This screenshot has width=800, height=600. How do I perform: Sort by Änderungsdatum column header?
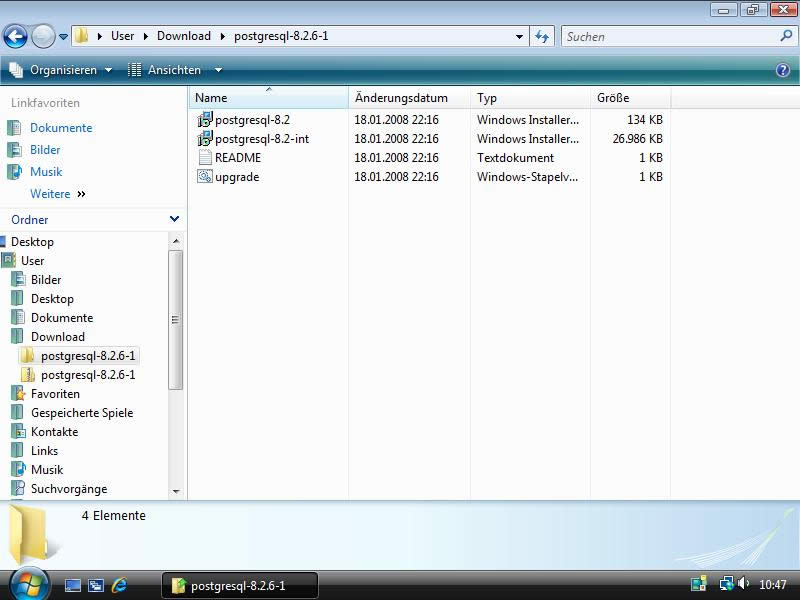coord(409,98)
